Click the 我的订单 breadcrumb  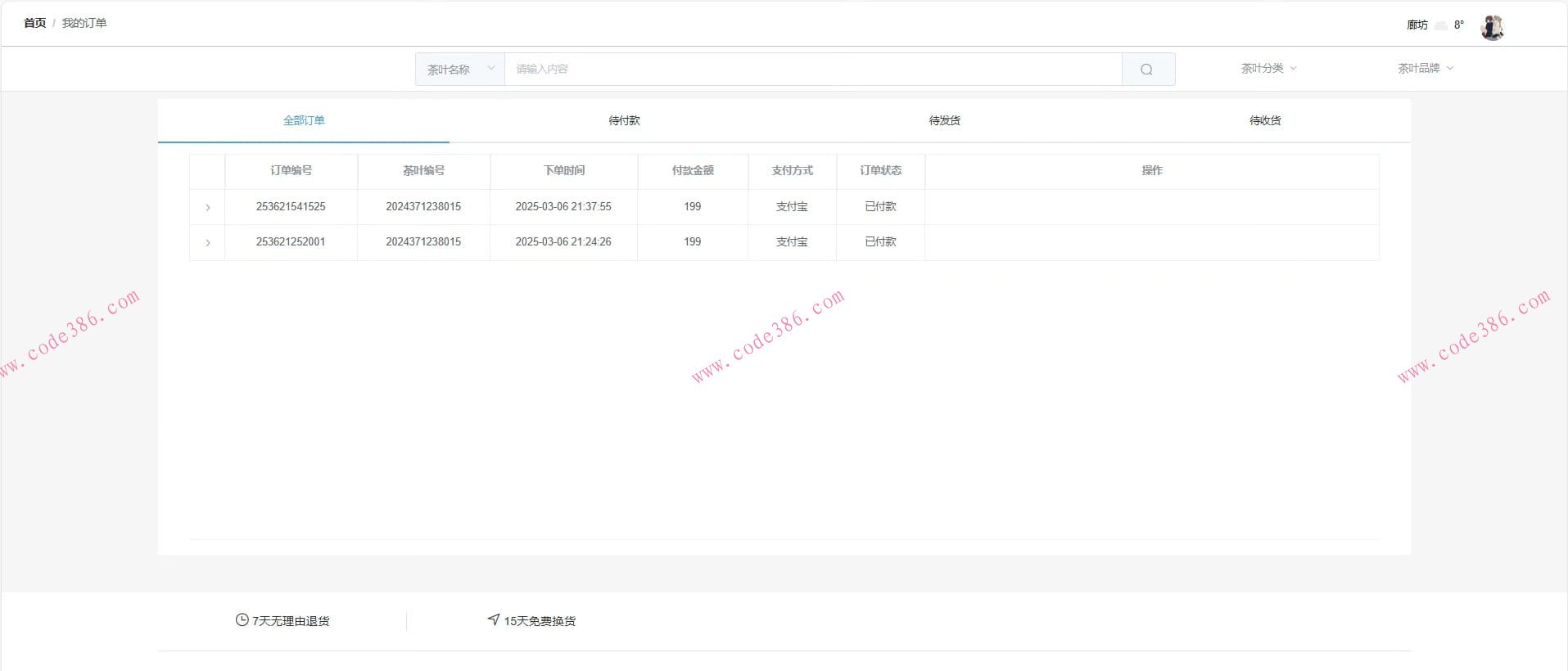84,23
